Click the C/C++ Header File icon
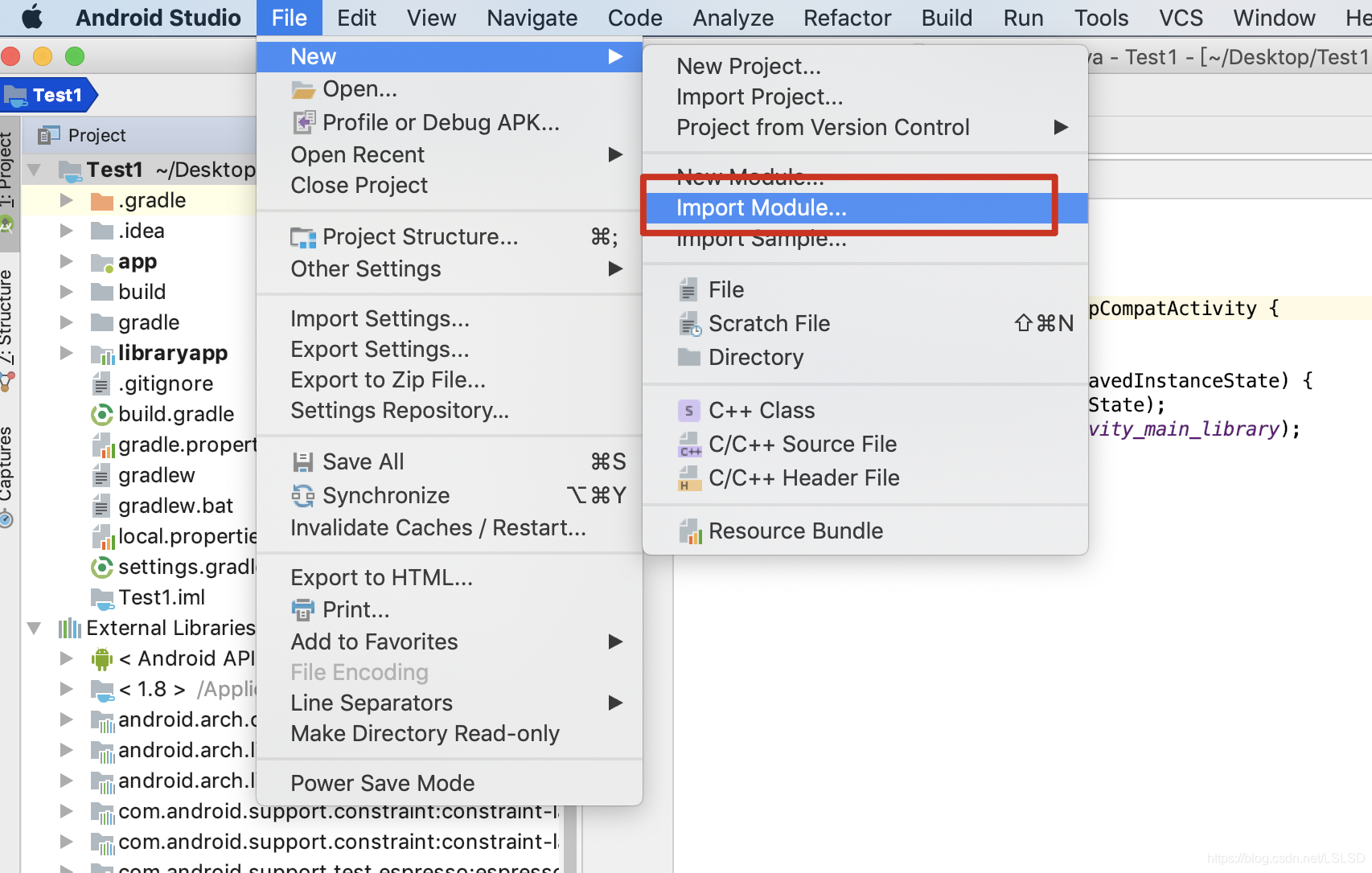Image resolution: width=1372 pixels, height=873 pixels. pyautogui.click(x=688, y=478)
